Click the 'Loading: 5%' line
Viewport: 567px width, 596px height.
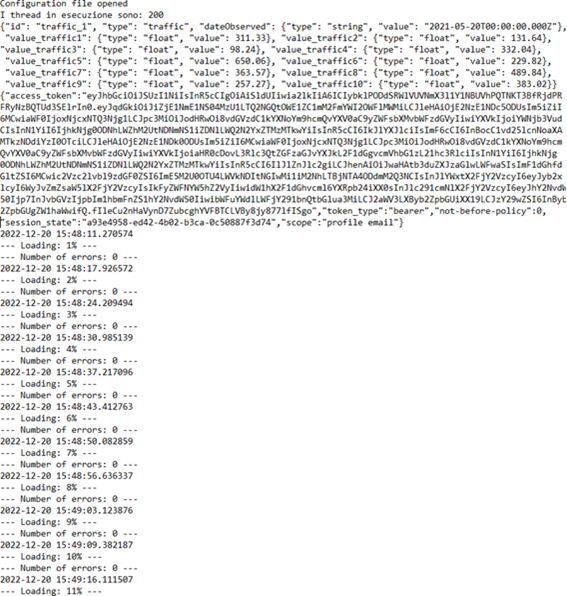(49, 384)
